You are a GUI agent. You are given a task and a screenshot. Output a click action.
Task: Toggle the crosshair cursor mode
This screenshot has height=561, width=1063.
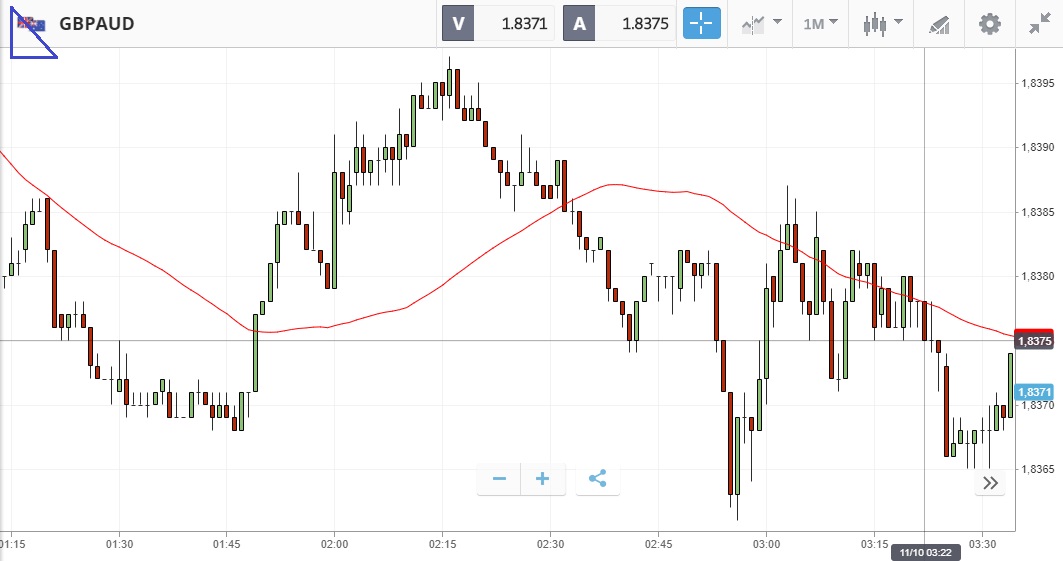pos(702,23)
